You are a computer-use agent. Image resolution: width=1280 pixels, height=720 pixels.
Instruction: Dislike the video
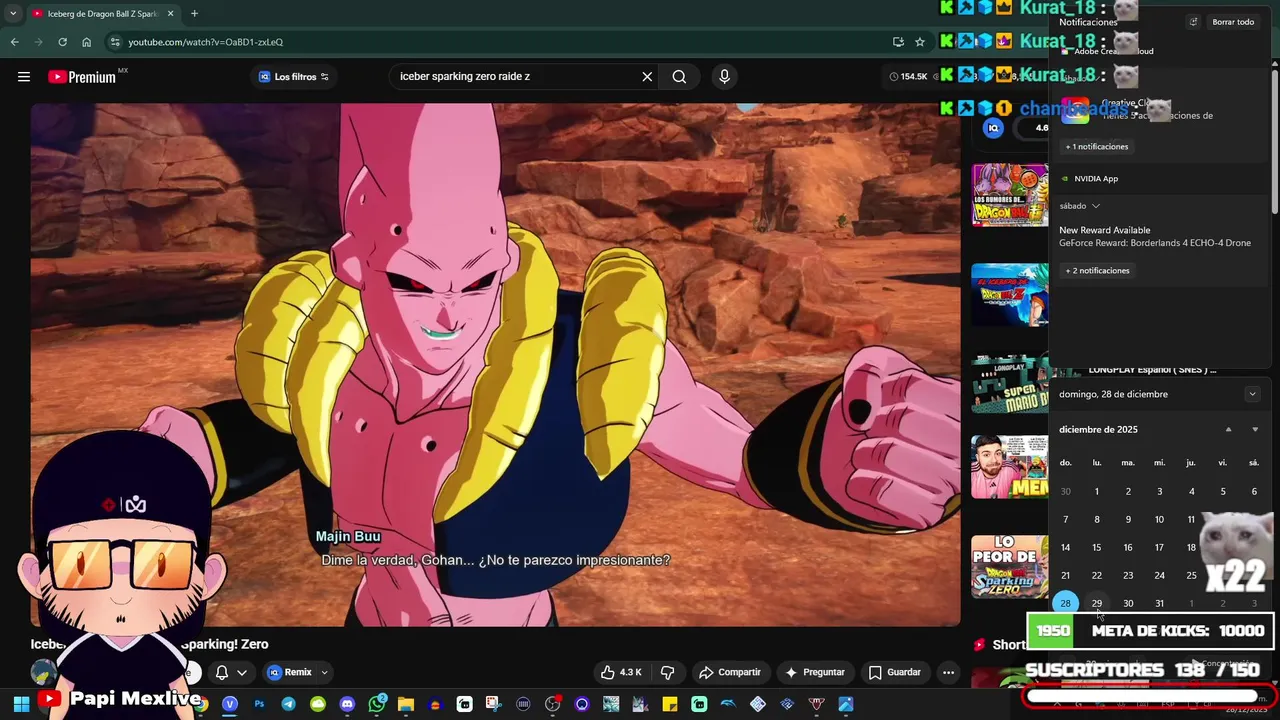coord(667,672)
